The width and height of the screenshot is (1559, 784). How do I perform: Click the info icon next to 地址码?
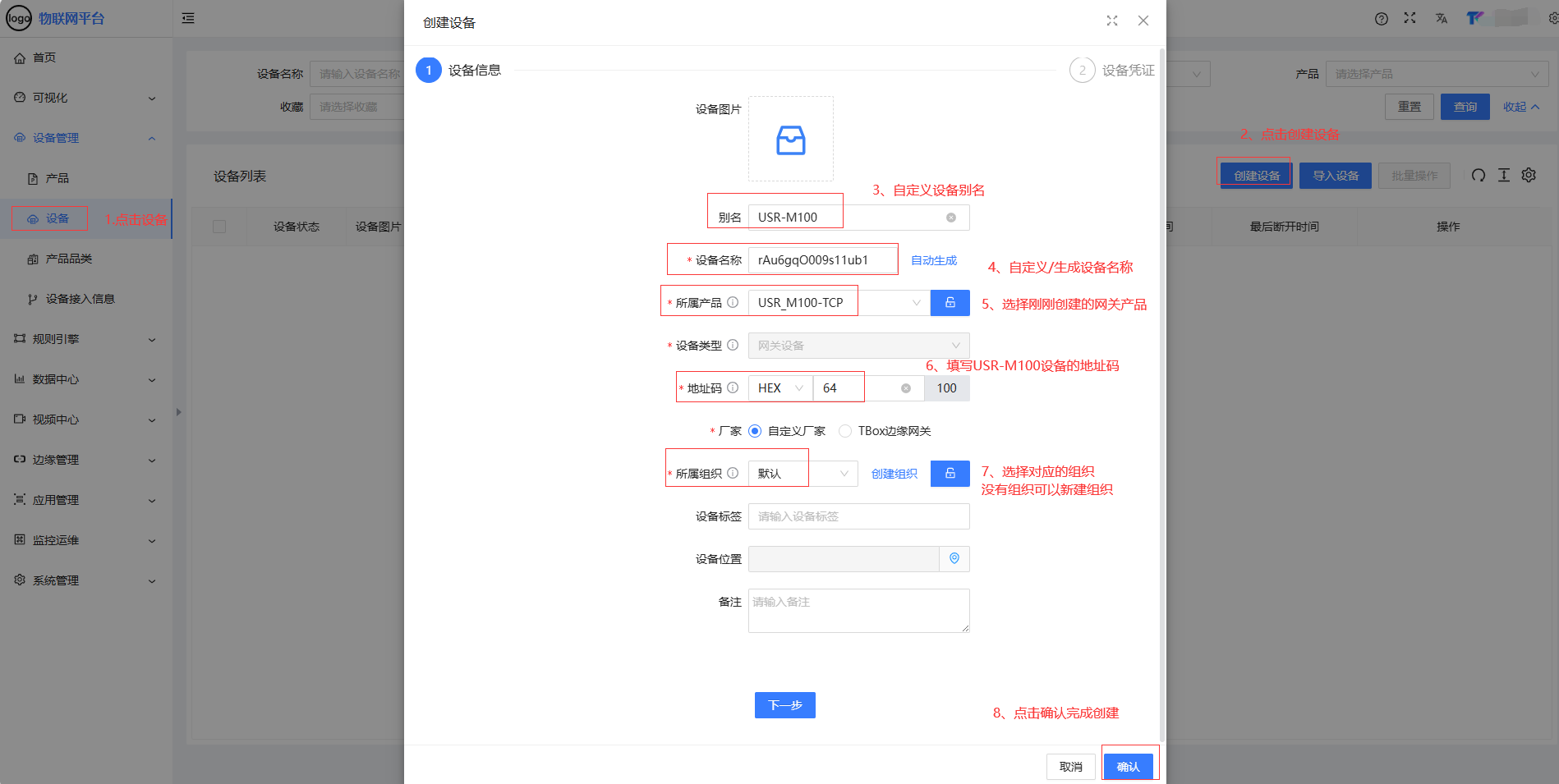point(733,388)
